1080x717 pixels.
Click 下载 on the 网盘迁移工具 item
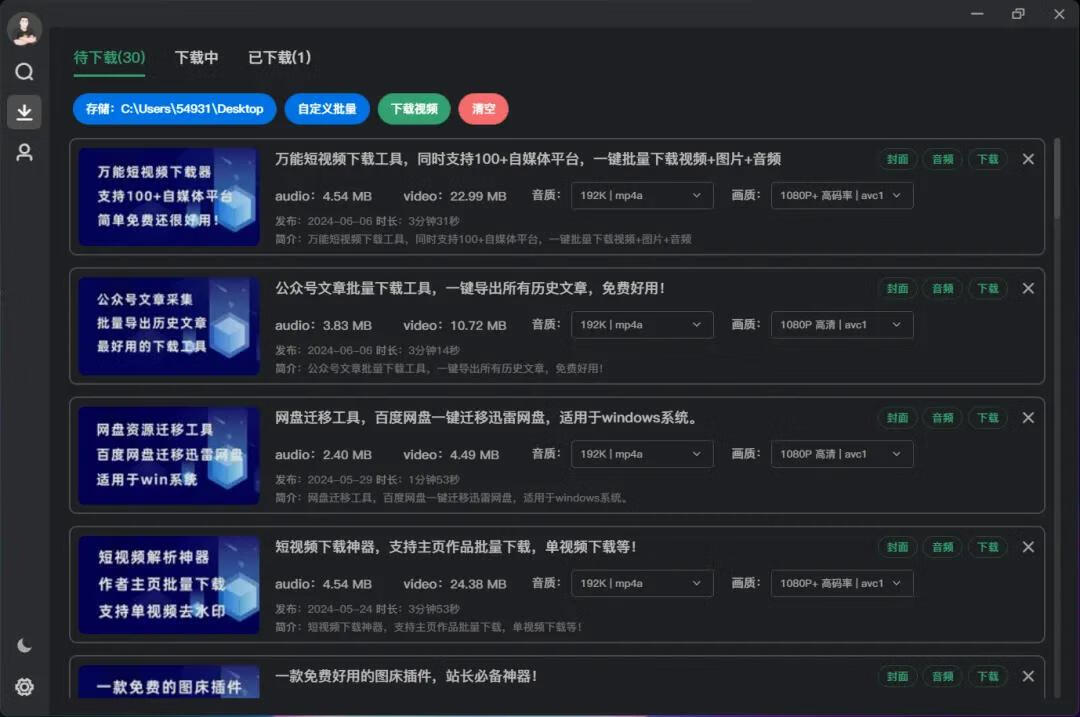coord(988,417)
